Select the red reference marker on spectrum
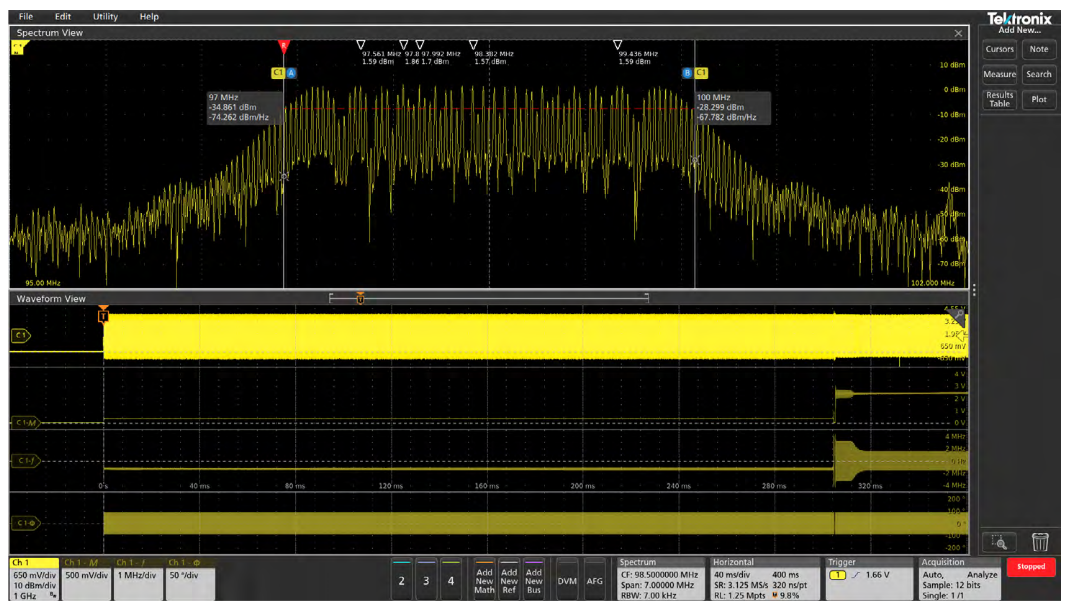This screenshot has width=1068, height=609. click(x=284, y=46)
